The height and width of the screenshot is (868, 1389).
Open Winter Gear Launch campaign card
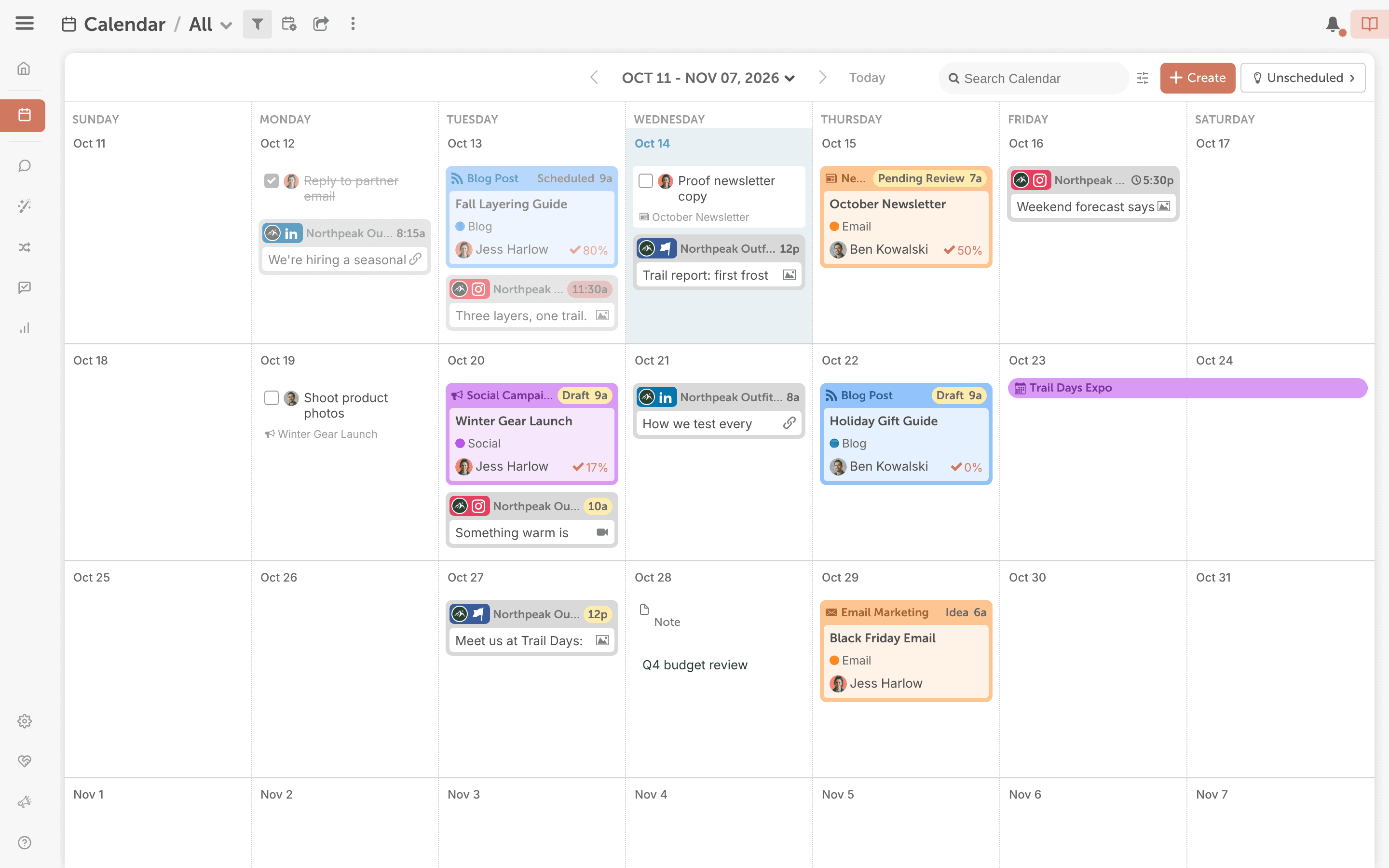point(531,434)
